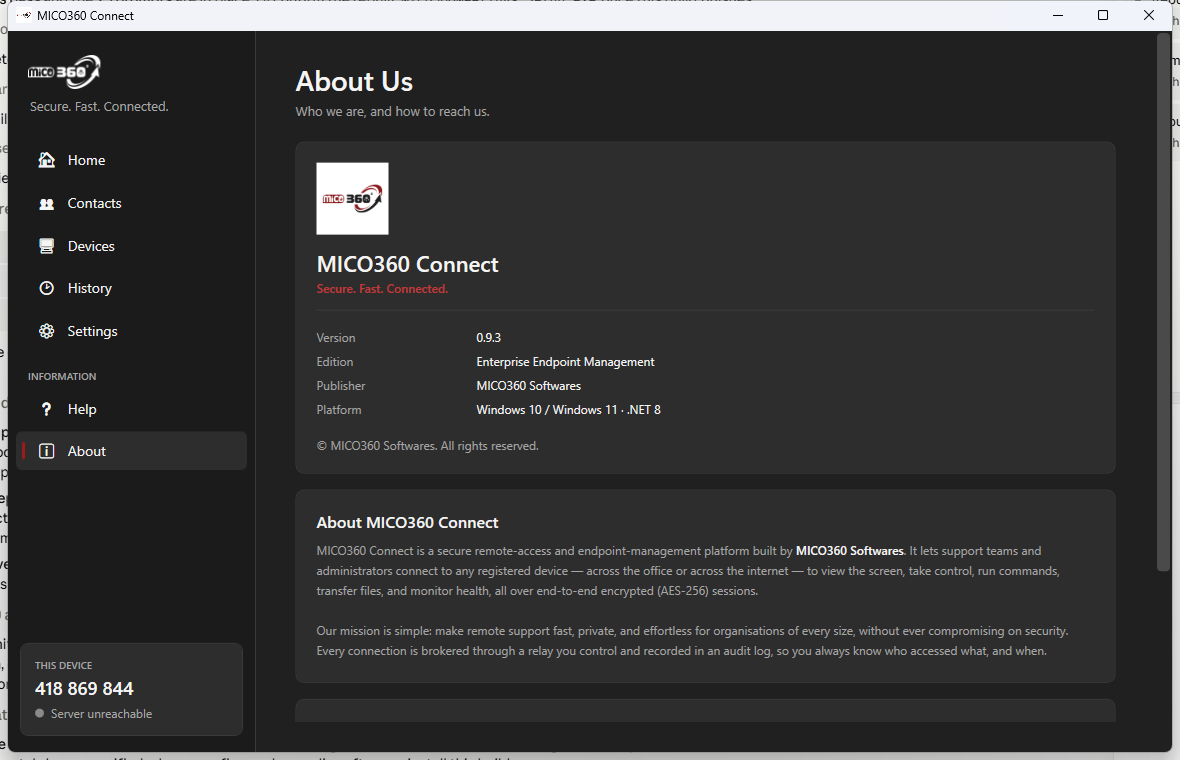Click the THIS DEVICE label
This screenshot has width=1180, height=760.
(63, 665)
